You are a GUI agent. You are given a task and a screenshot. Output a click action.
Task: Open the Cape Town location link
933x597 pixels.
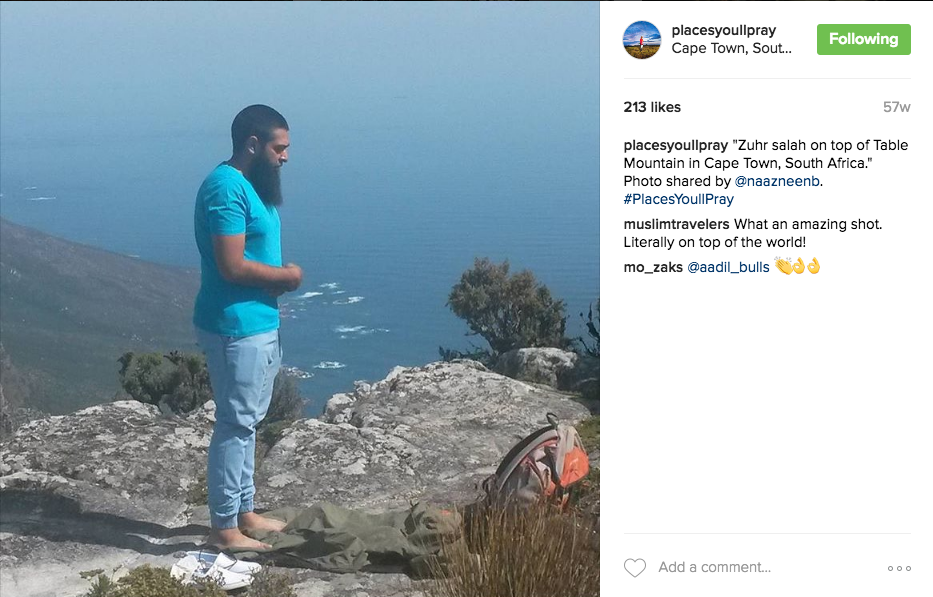[x=731, y=48]
